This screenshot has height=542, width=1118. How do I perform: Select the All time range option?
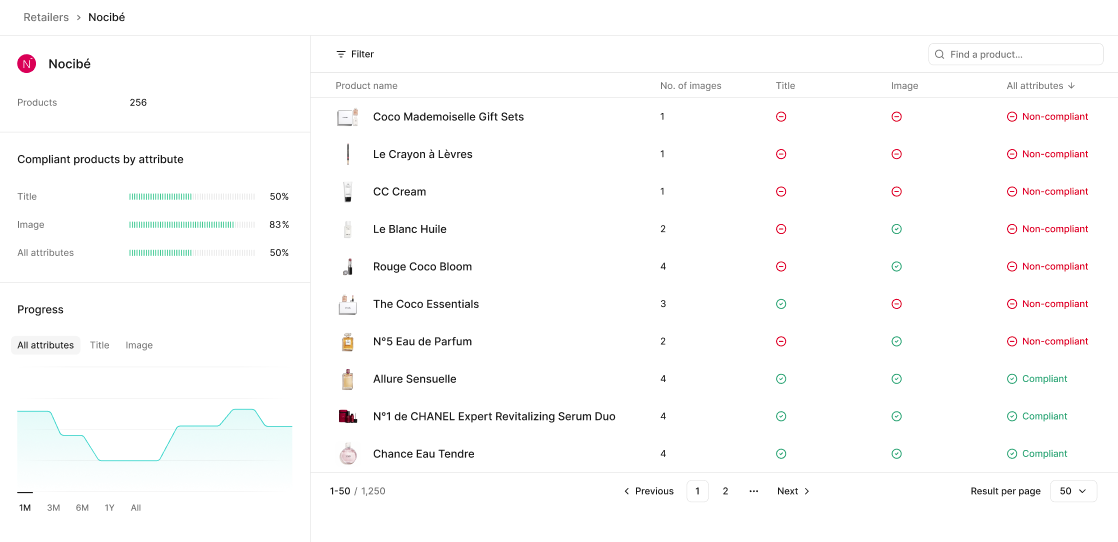[136, 508]
